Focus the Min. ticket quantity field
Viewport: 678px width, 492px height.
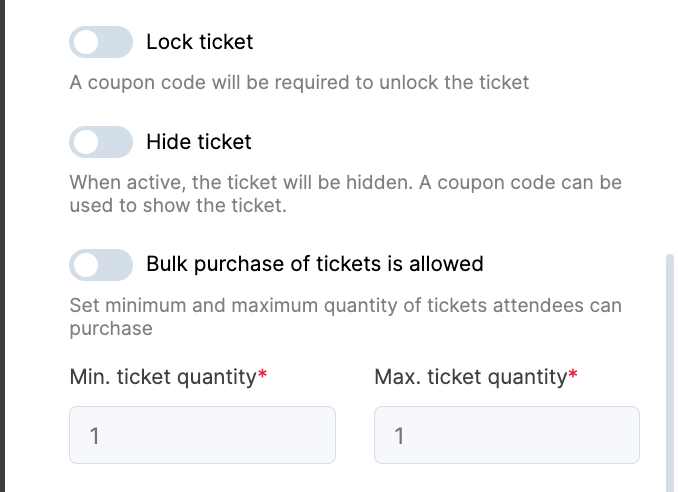click(x=202, y=435)
